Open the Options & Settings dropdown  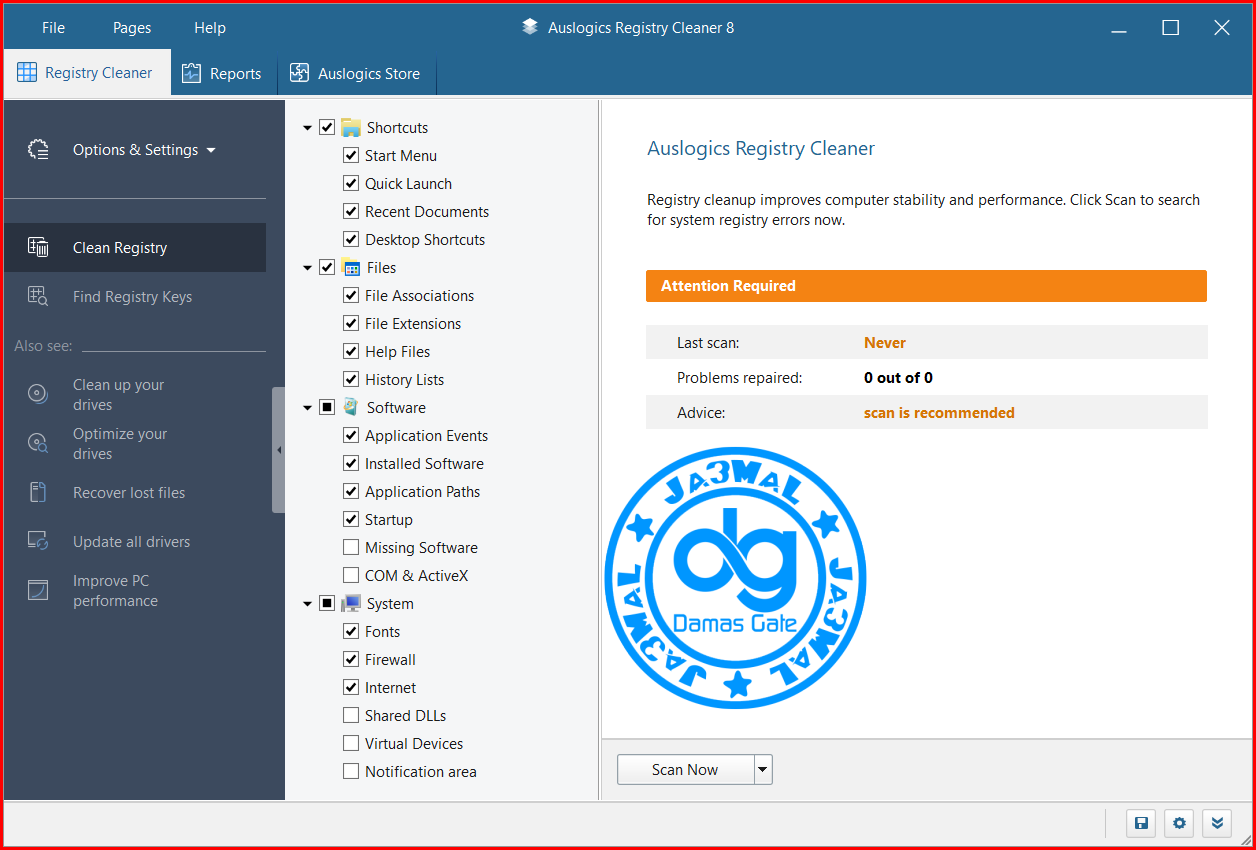point(144,150)
